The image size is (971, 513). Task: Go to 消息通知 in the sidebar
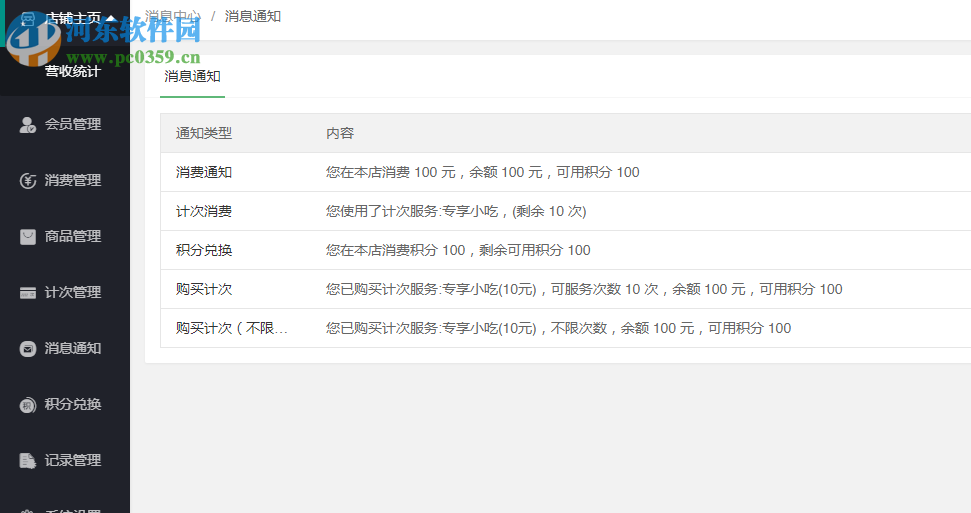[x=72, y=348]
